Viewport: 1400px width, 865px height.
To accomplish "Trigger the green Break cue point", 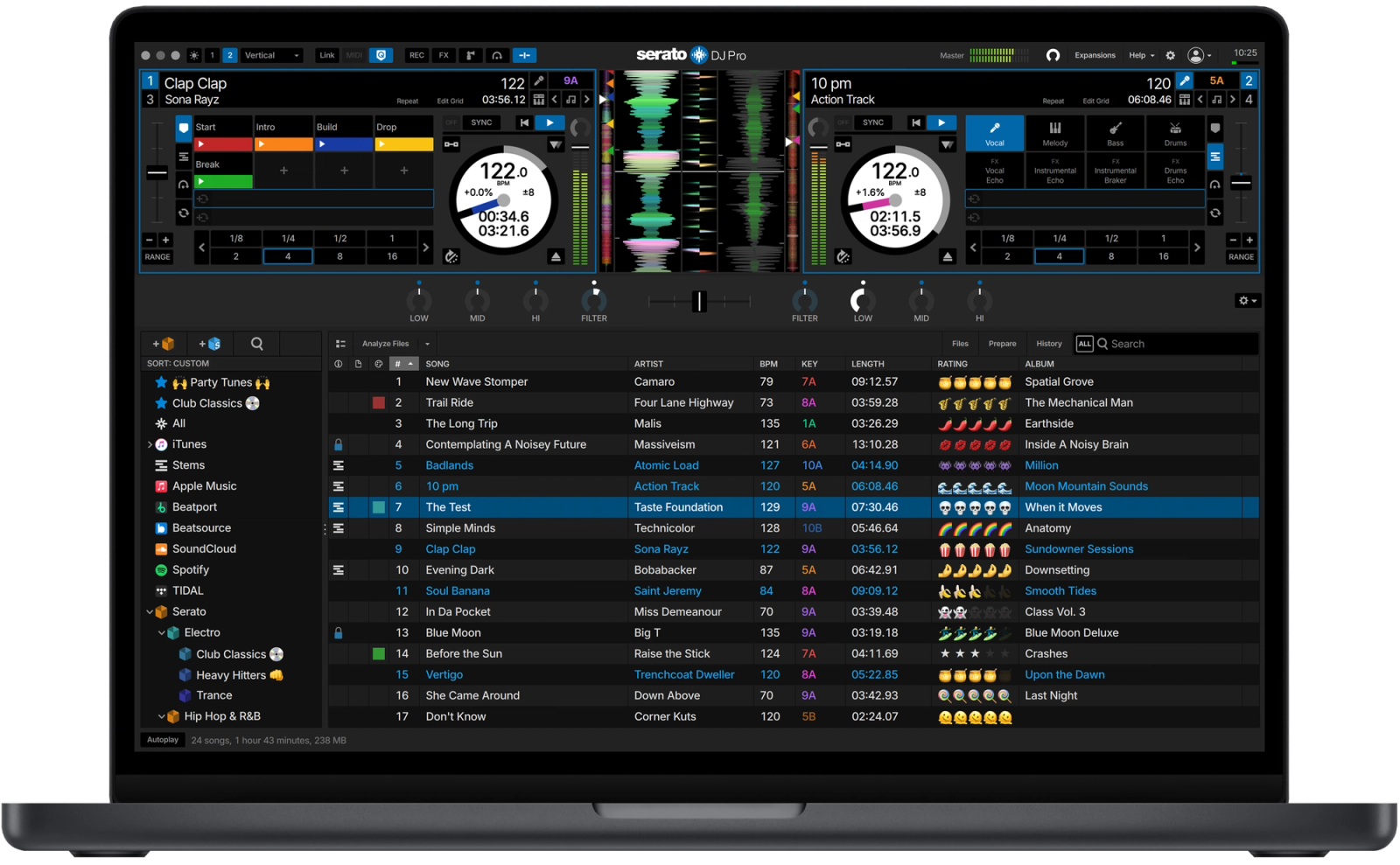I will (x=223, y=182).
